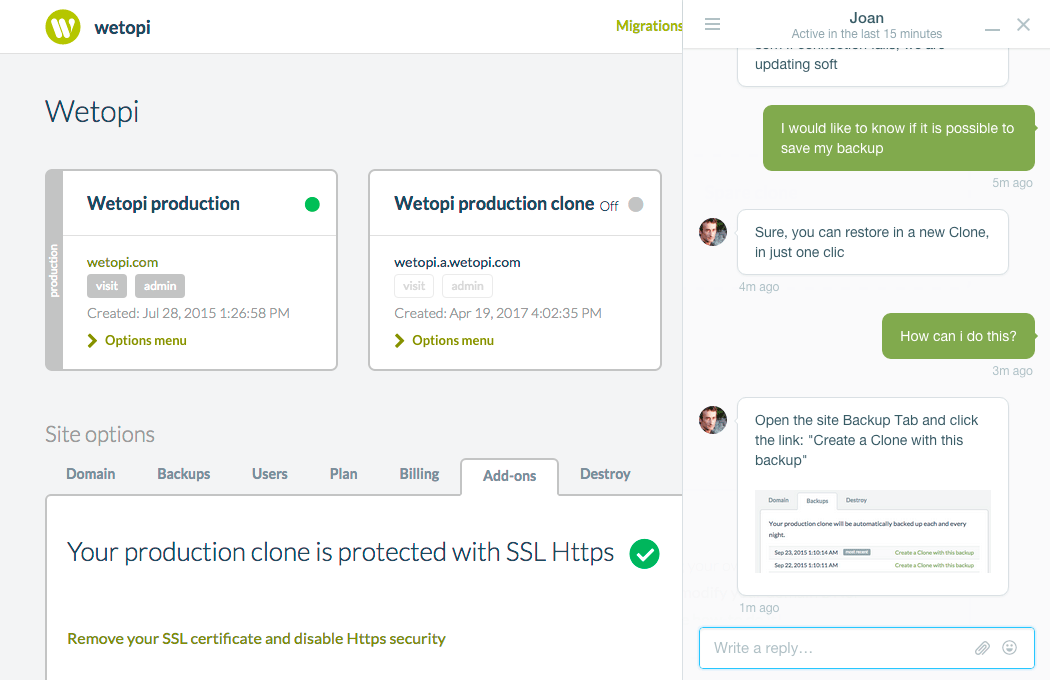
Task: Click 'Created: Apr 19, 2017 4:02:35 PM' text
Action: pos(498,313)
